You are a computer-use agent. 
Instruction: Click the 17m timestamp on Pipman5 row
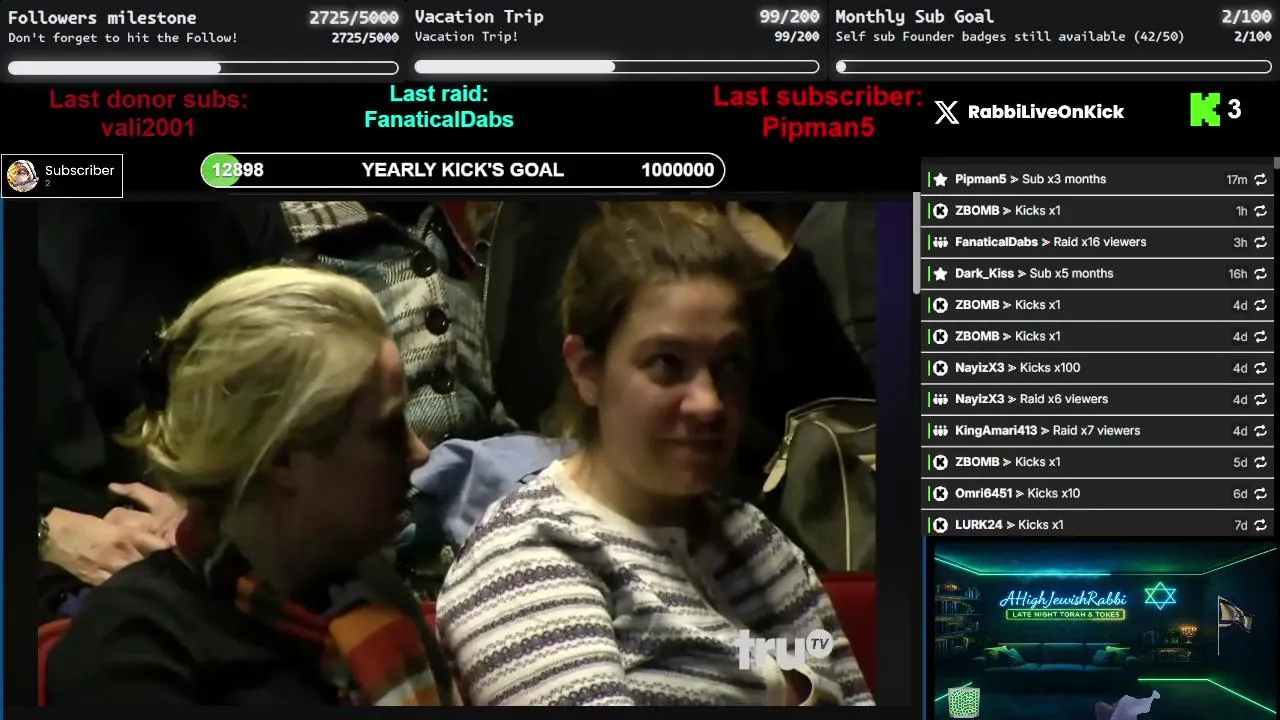point(1237,180)
